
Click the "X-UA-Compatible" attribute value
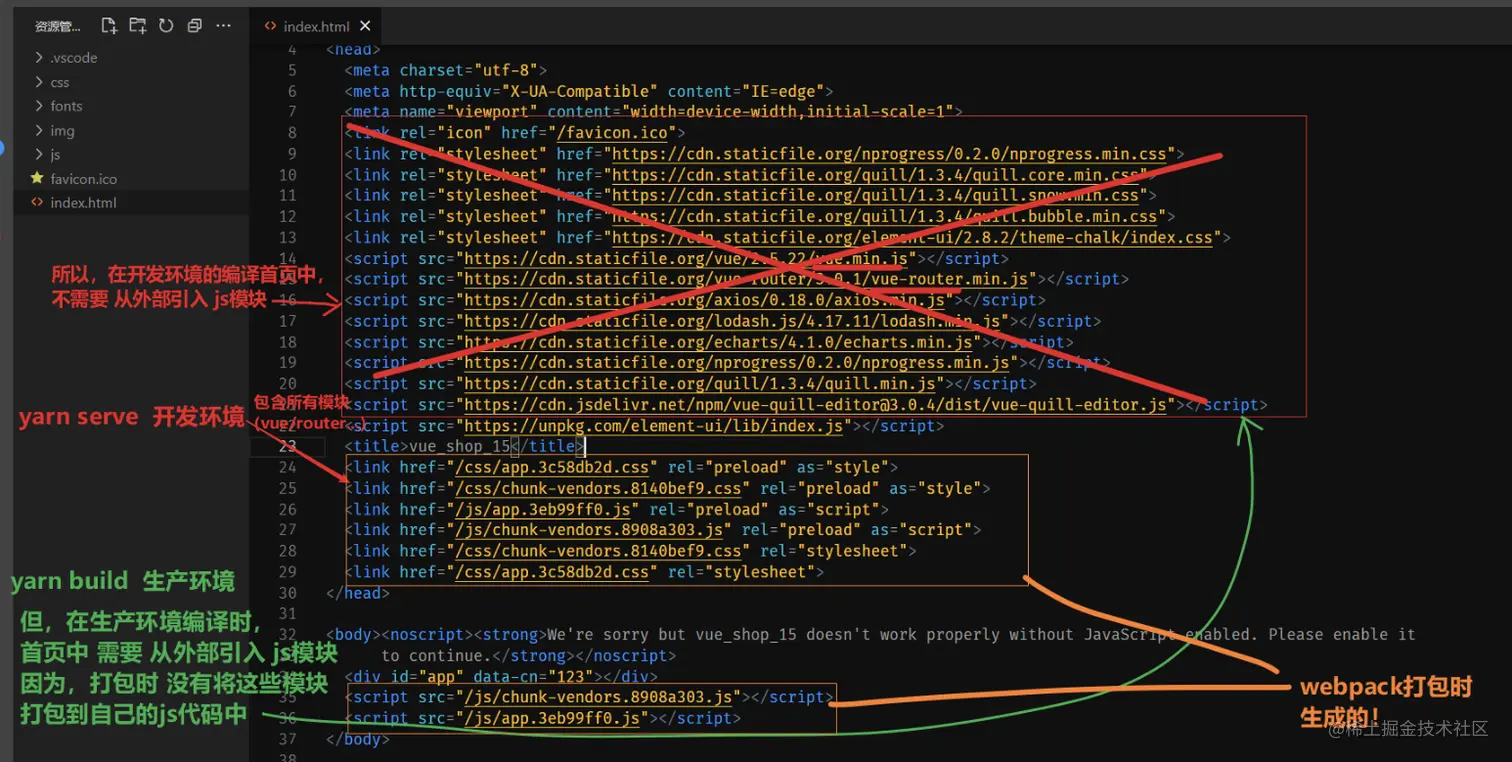point(579,91)
